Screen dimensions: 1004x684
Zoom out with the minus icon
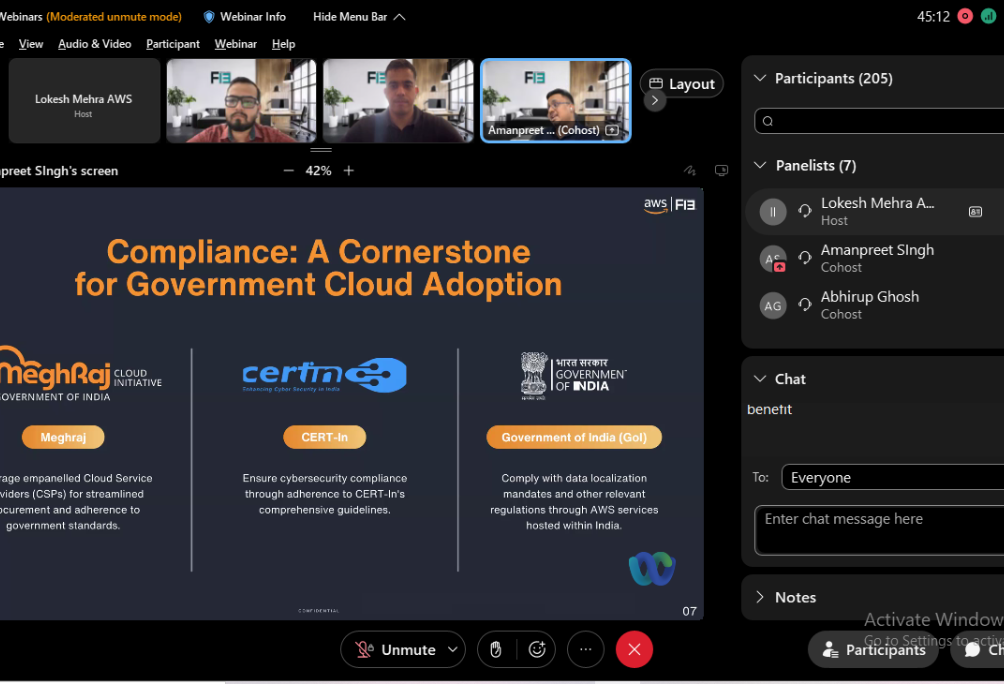click(x=288, y=171)
